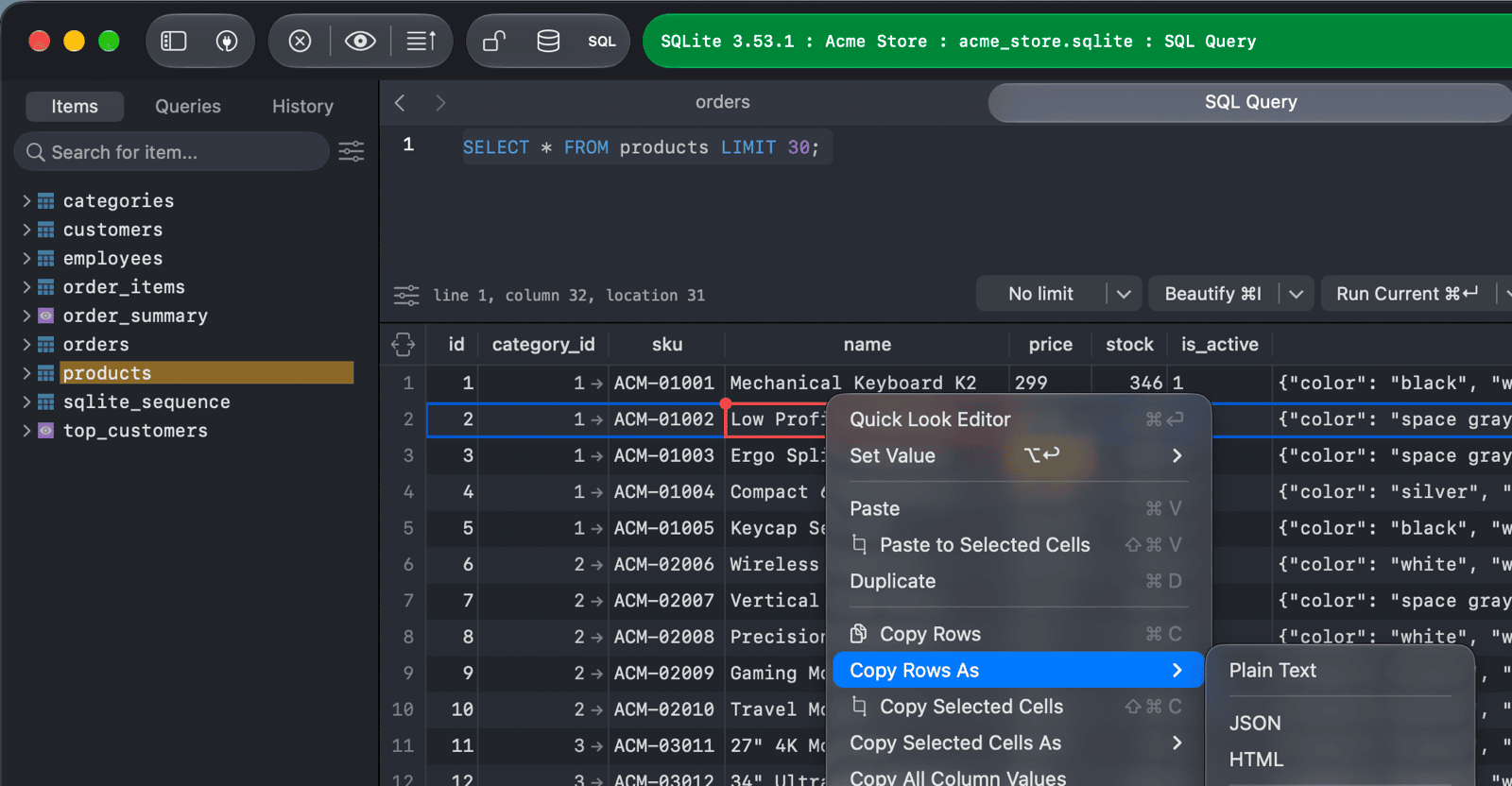Click the magnifier icon in search field
Image resolution: width=1512 pixels, height=786 pixels.
pos(36,152)
